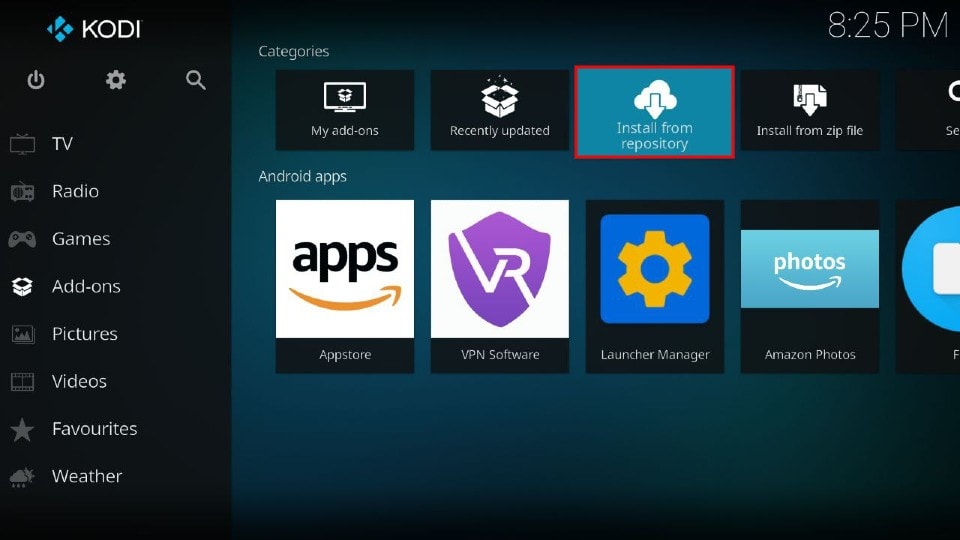Launch the Appstore app thumbnail

pos(345,269)
